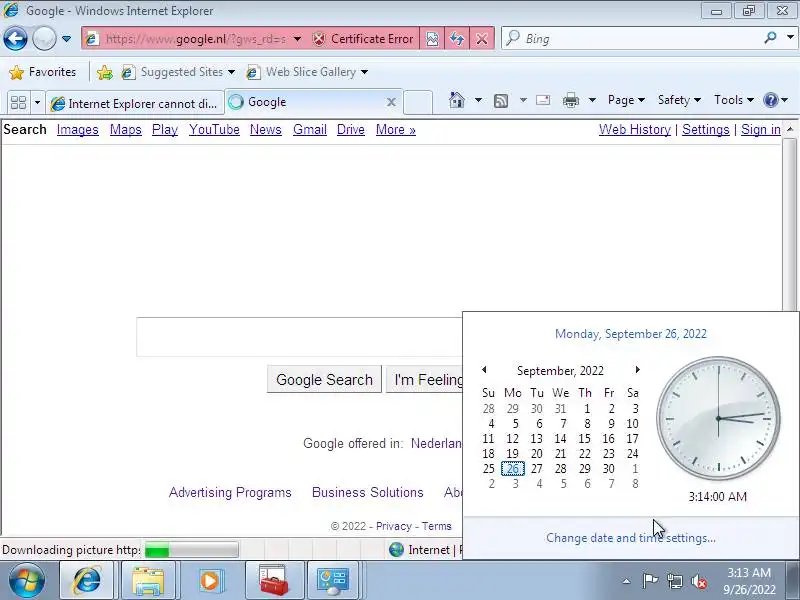Screen dimensions: 800x600
Task: Open the search provider dropdown arrow
Action: [x=790, y=37]
